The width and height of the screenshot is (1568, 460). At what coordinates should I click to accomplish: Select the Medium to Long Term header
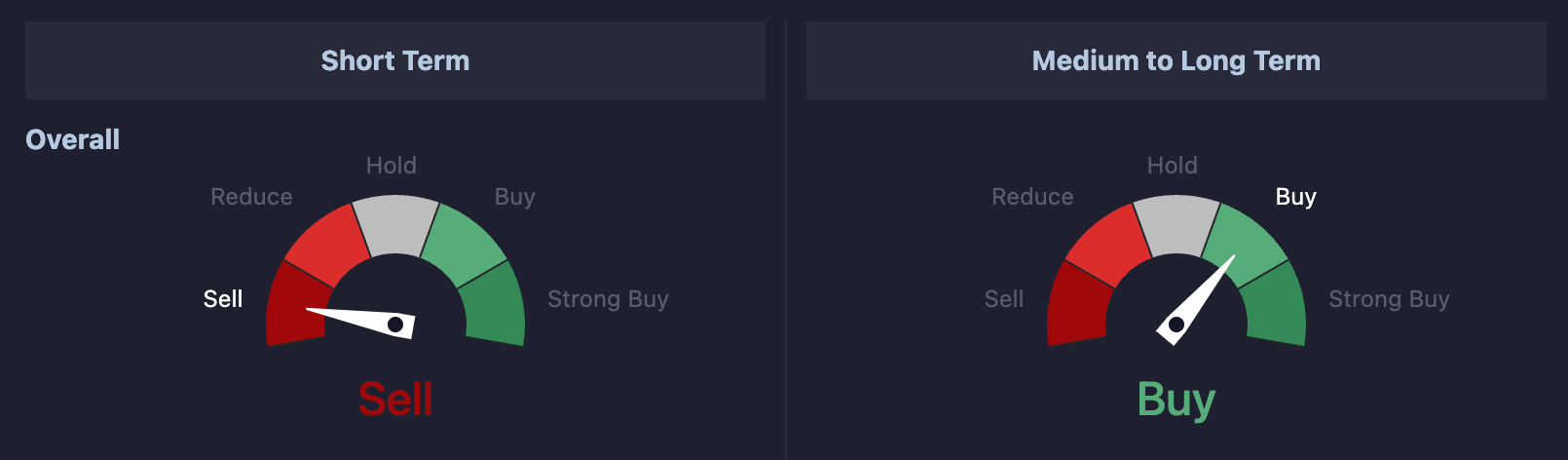coord(1176,60)
